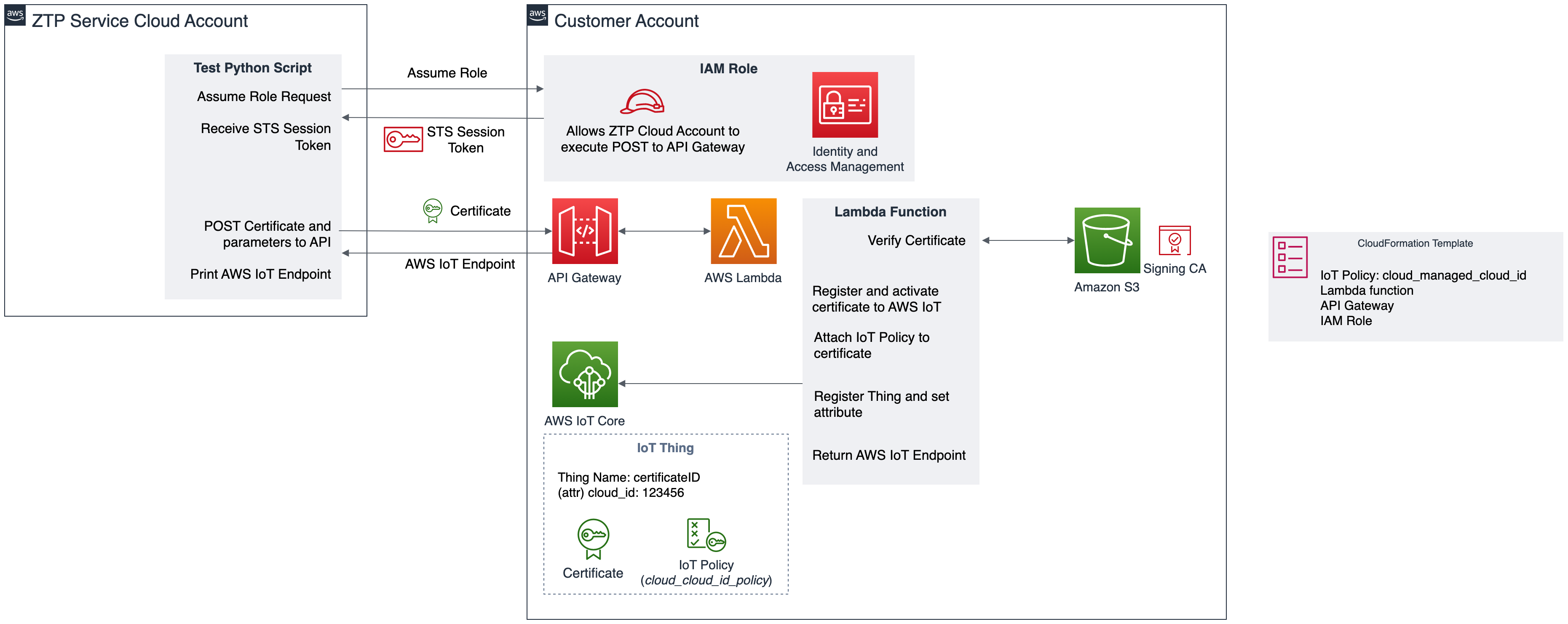This screenshot has height=624, width=1568.
Task: Click 'IAM Role' line in CloudFormation list
Action: 1346,320
